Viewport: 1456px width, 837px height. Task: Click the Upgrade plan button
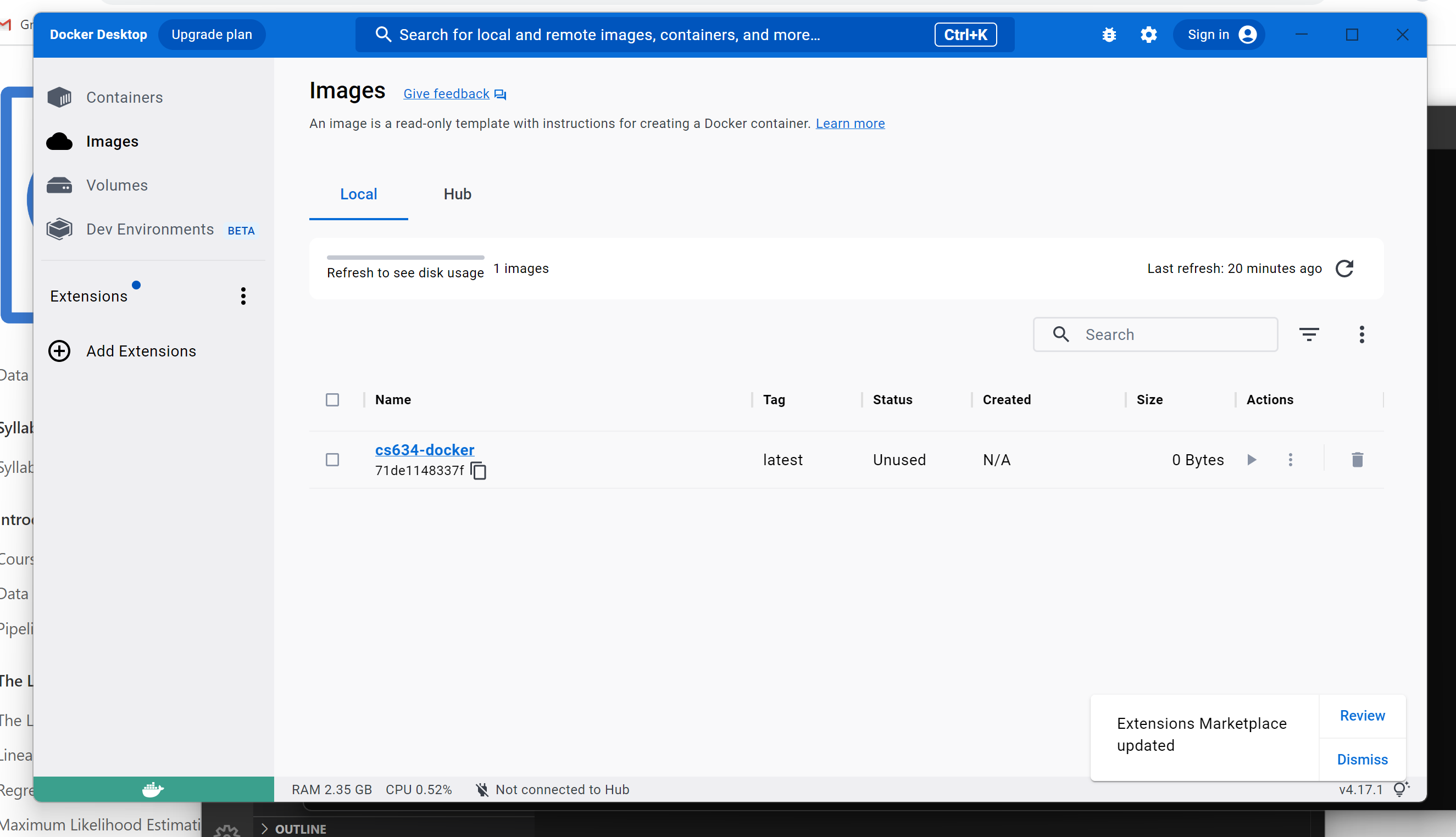(x=212, y=35)
